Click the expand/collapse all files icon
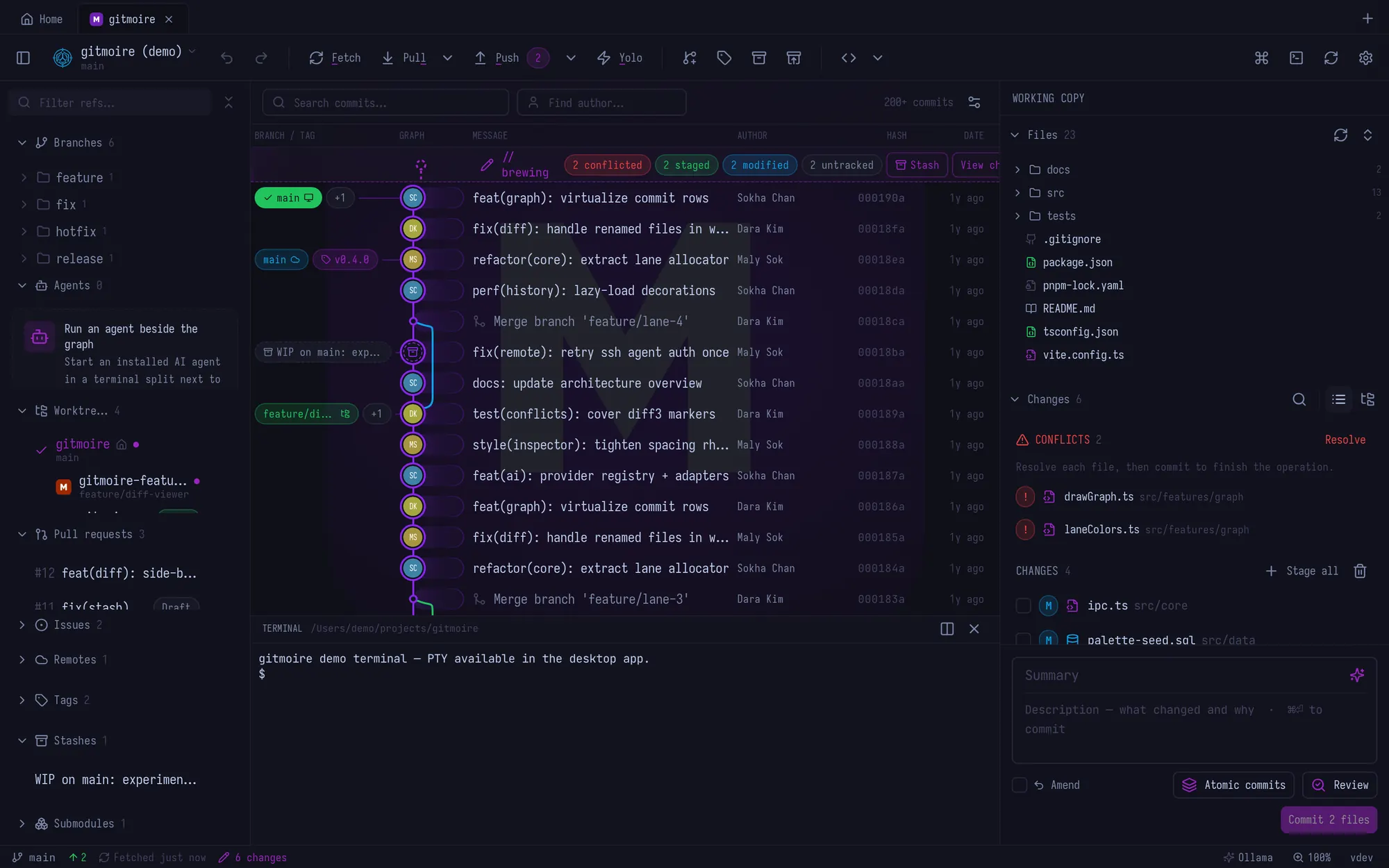This screenshot has height=868, width=1389. pos(1367,135)
